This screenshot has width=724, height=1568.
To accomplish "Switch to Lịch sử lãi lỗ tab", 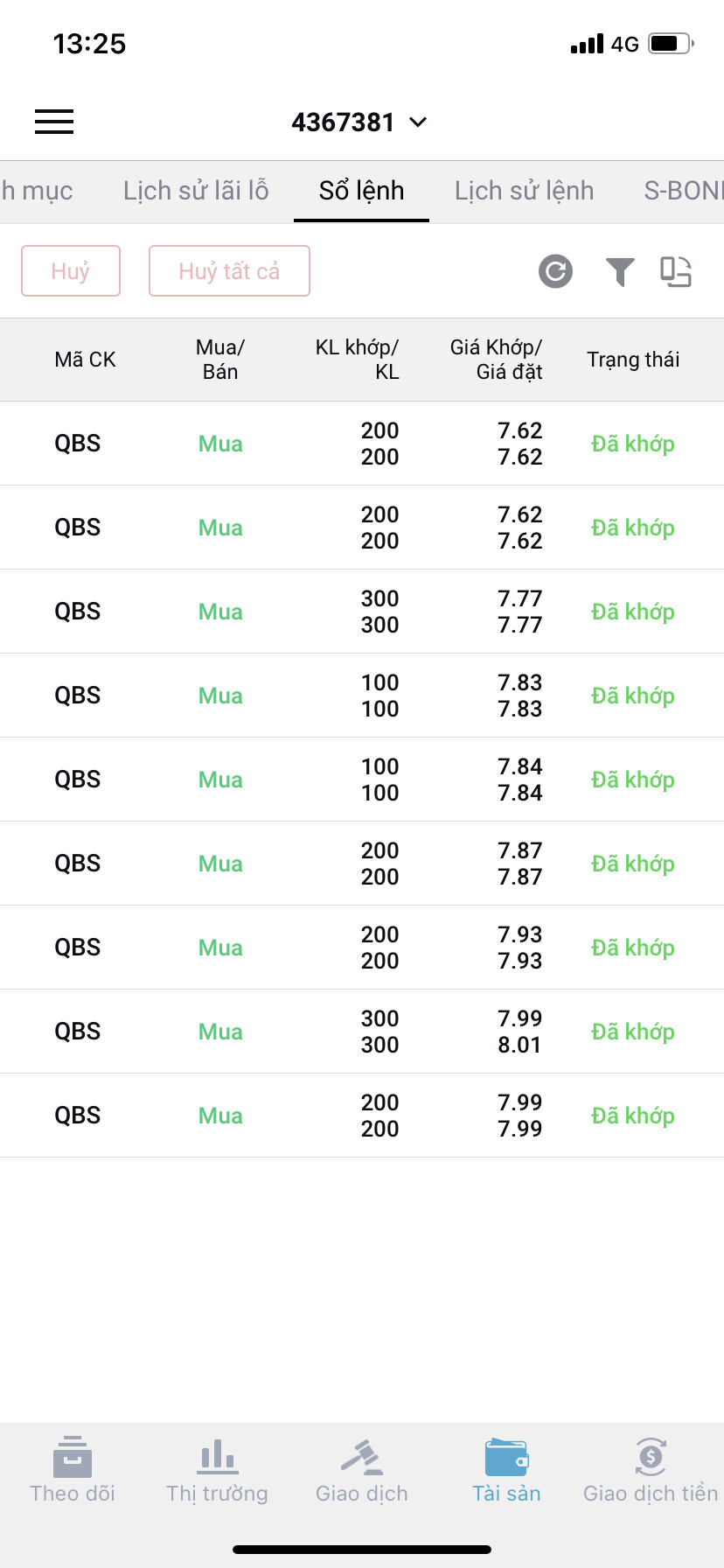I will click(x=196, y=191).
